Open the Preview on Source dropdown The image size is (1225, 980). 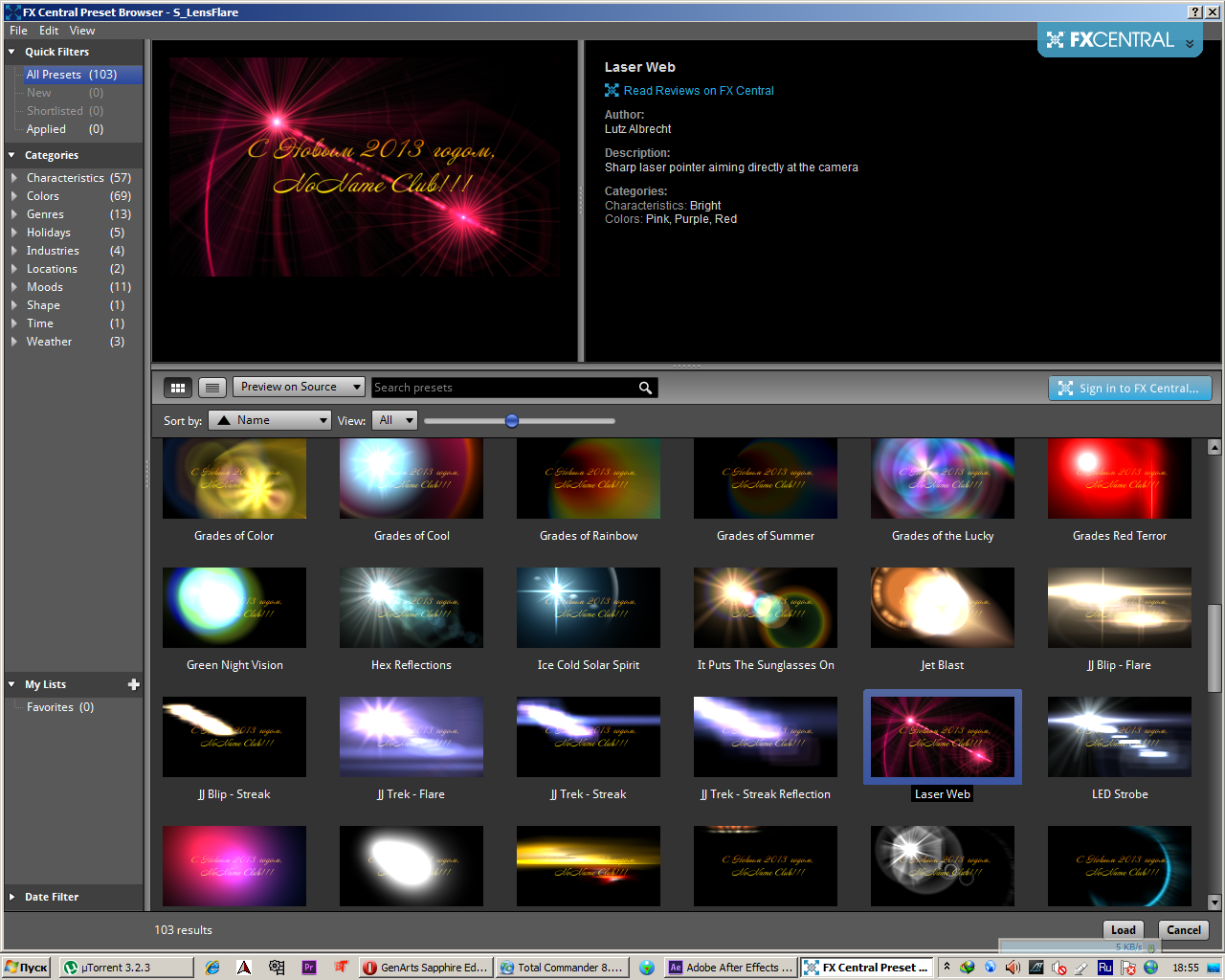tap(299, 387)
